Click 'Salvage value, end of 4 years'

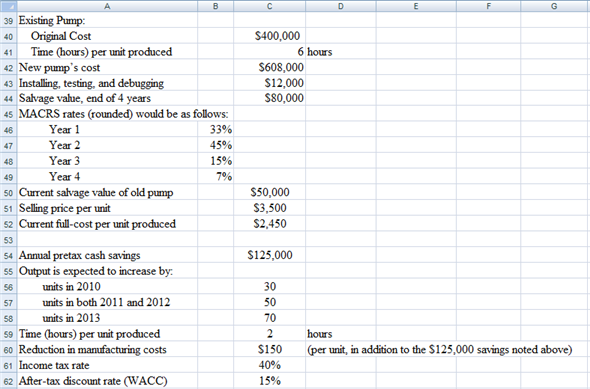point(107,98)
